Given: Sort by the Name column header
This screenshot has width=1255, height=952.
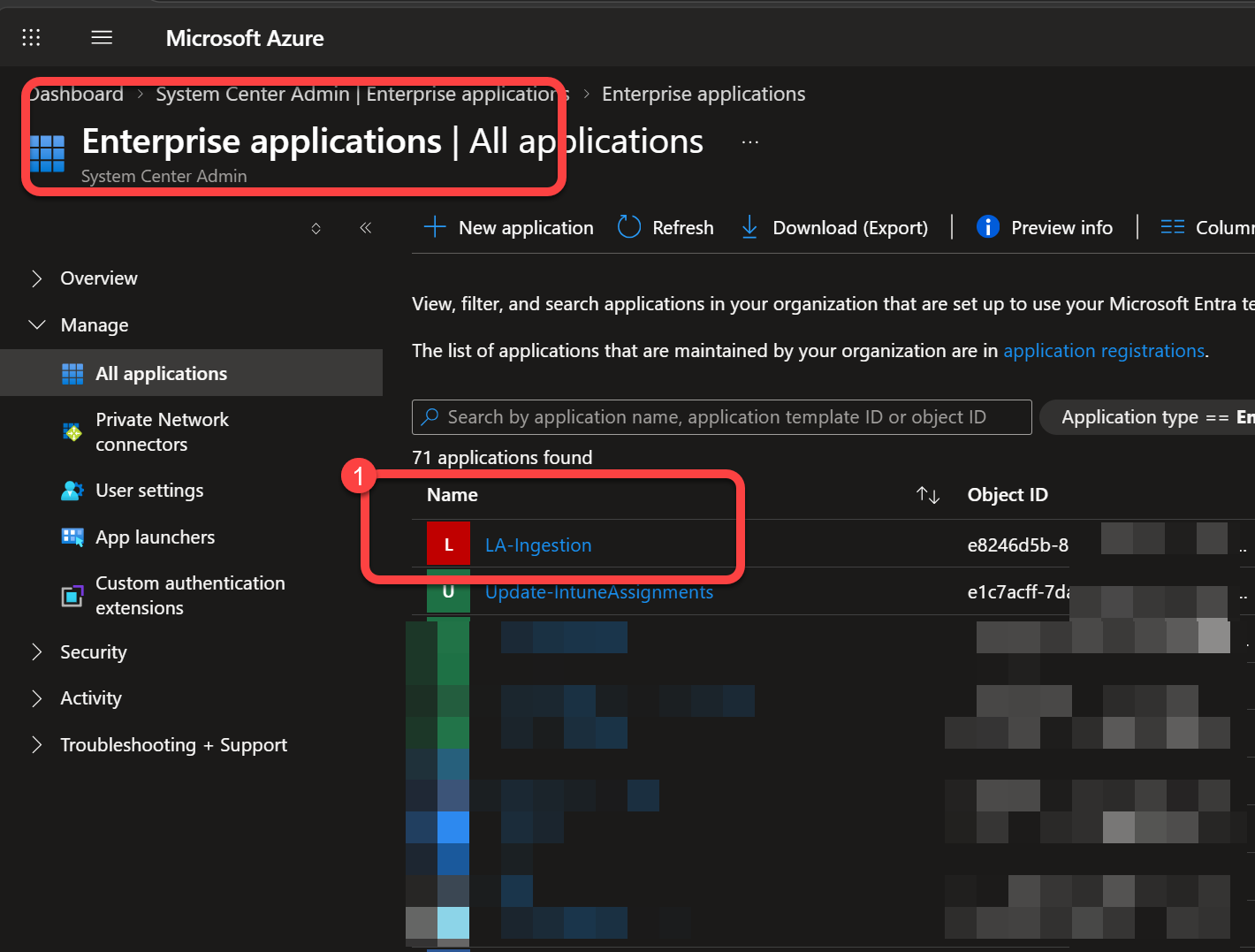Looking at the screenshot, I should click(x=453, y=495).
